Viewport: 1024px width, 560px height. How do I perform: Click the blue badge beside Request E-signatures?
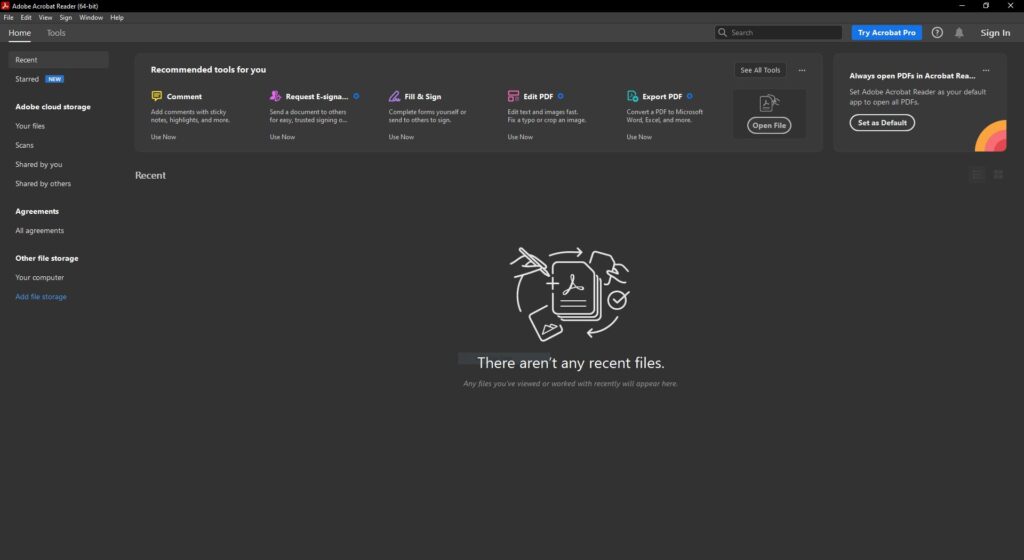pos(356,96)
